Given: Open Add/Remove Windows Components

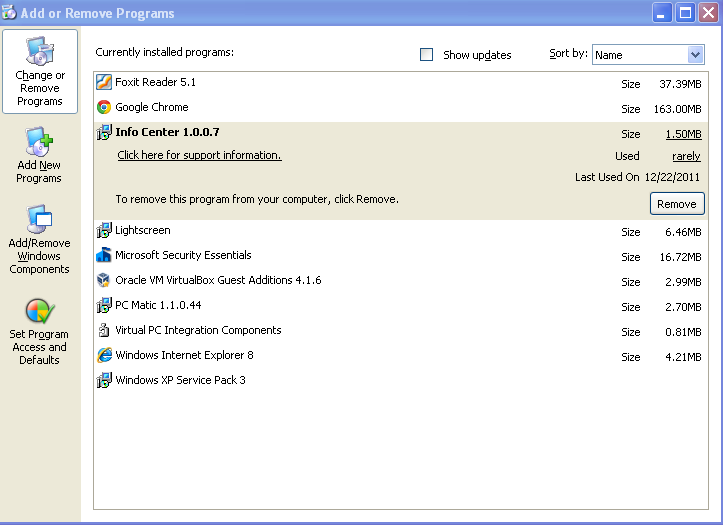Looking at the screenshot, I should click(x=39, y=241).
